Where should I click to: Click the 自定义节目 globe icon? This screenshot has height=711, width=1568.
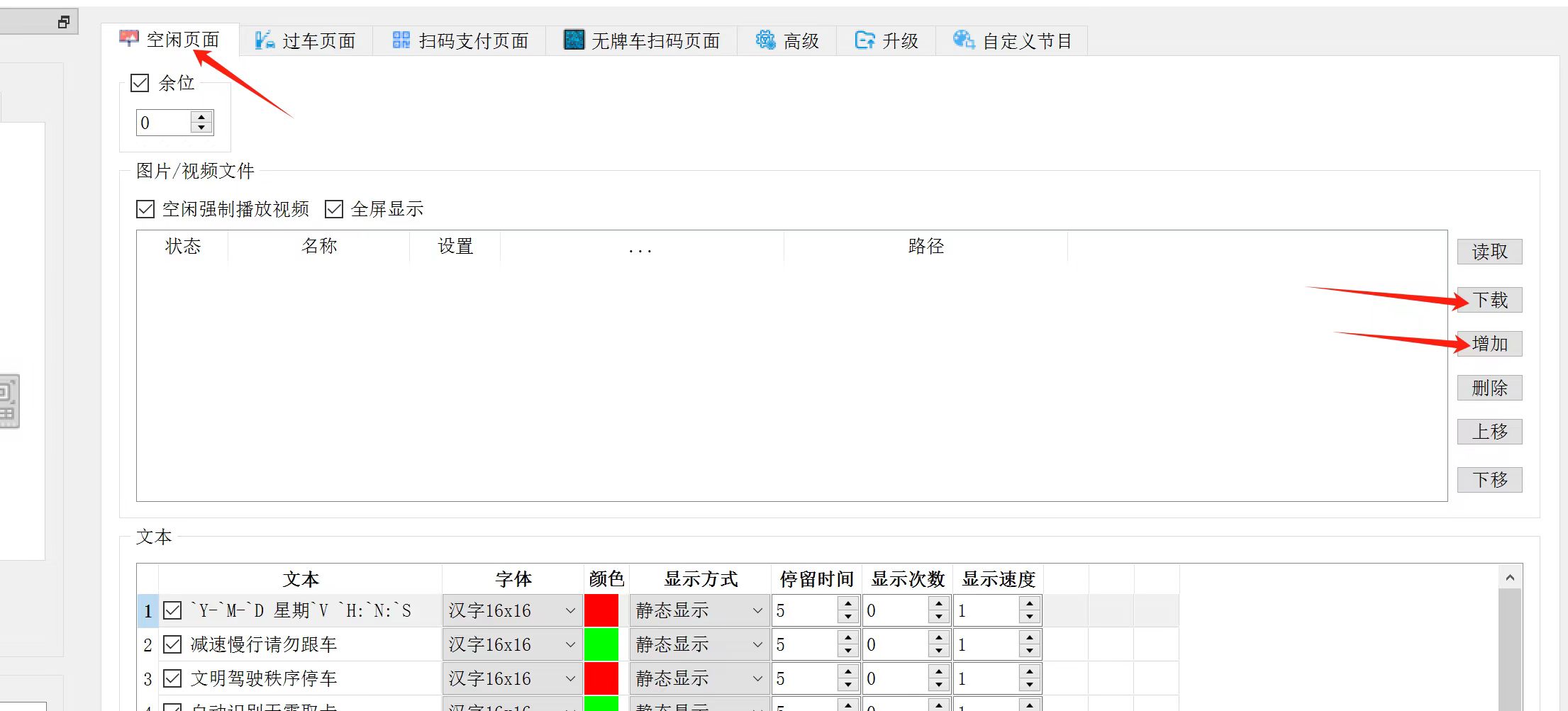pyautogui.click(x=964, y=40)
